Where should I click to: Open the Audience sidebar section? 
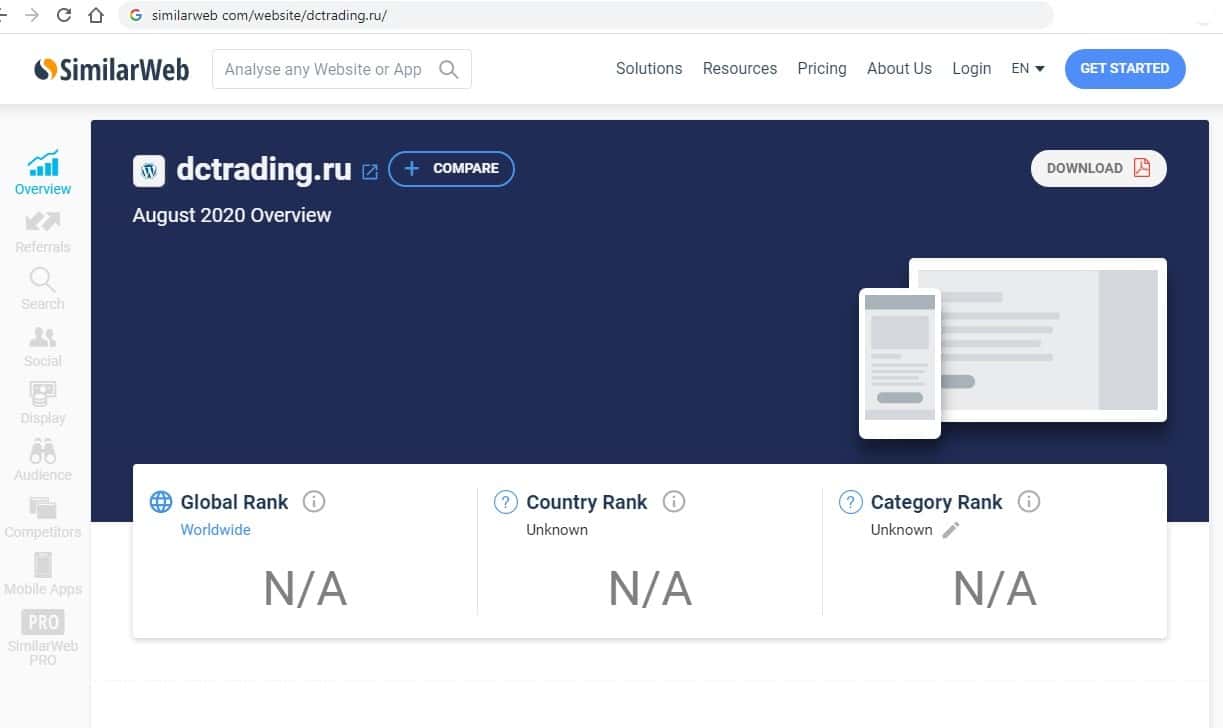tap(43, 459)
